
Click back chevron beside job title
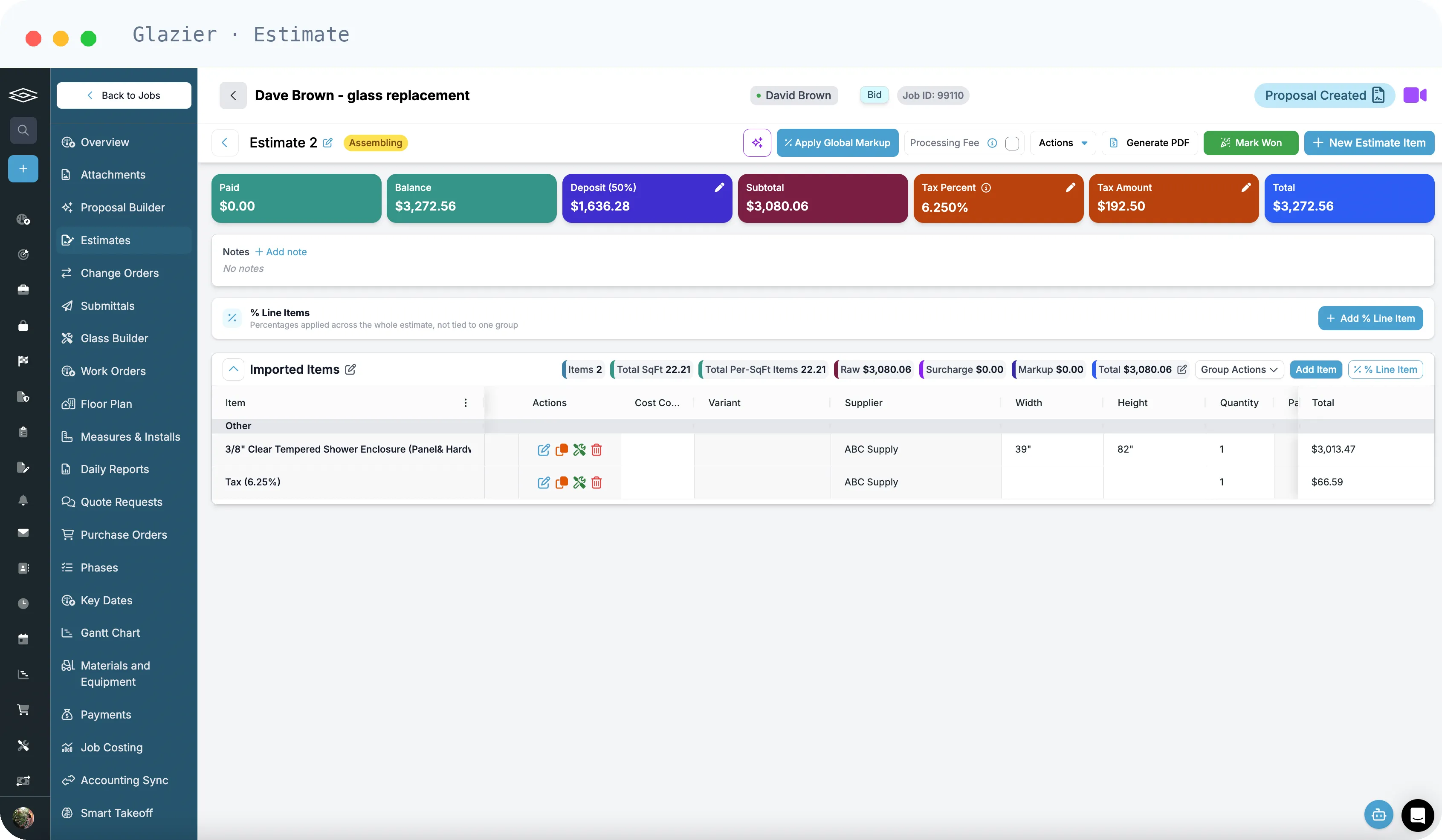[233, 95]
